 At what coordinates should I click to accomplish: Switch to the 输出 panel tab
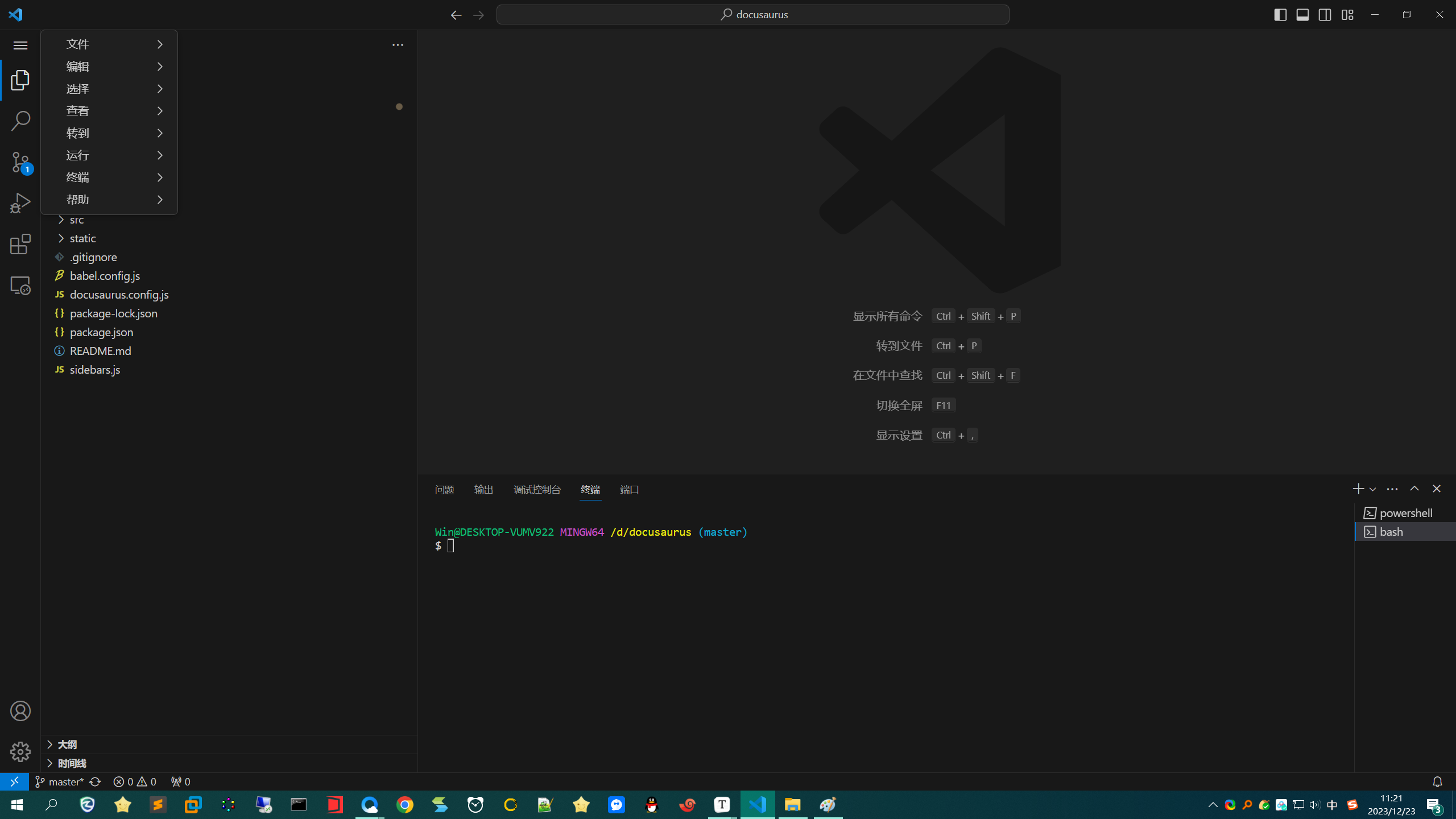tap(483, 490)
